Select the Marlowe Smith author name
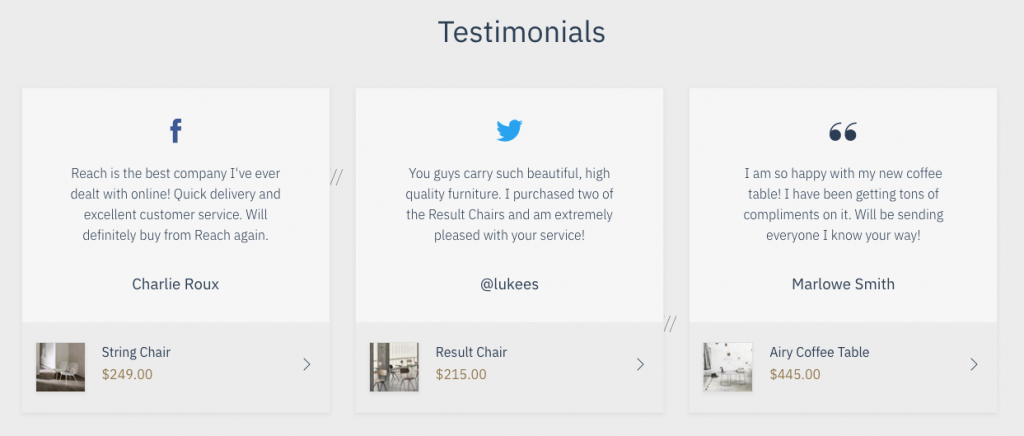Viewport: 1024px width, 436px height. point(843,284)
